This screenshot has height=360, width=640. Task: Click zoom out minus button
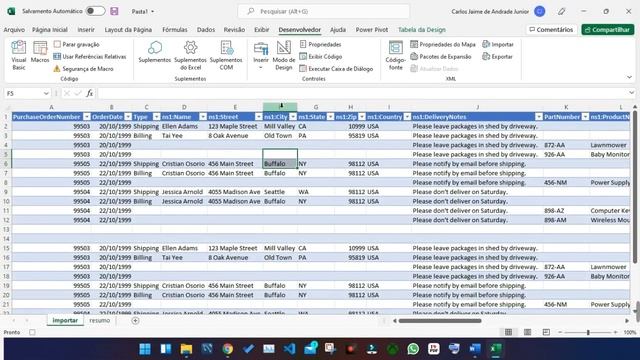pyautogui.click(x=560, y=332)
